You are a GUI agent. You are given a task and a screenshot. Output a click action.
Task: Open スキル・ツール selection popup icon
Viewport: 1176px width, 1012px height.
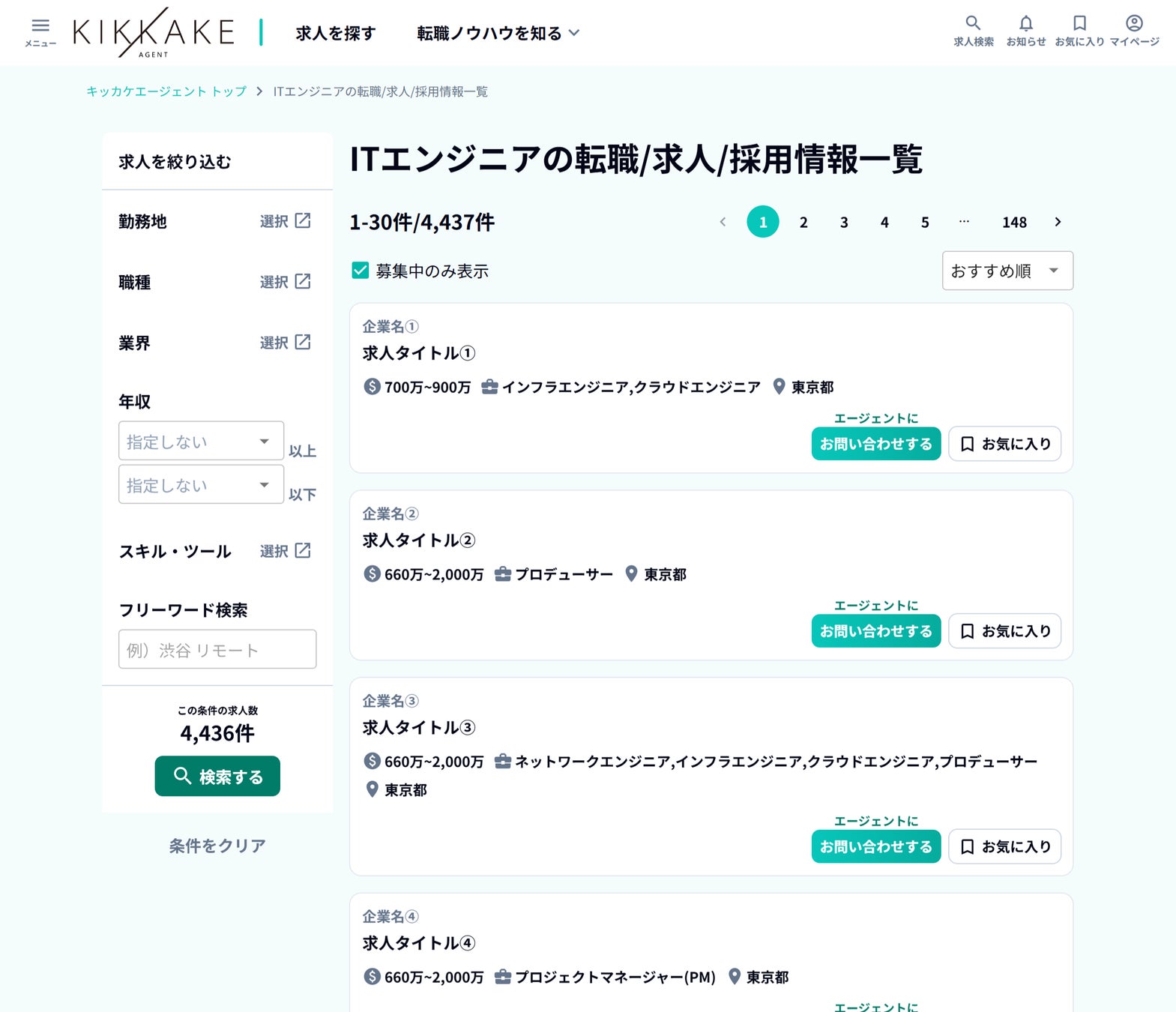(302, 551)
